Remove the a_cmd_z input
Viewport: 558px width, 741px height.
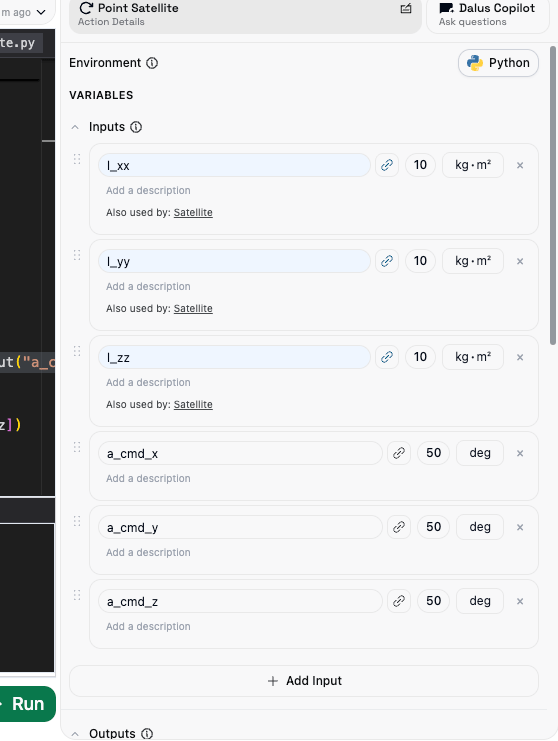coord(520,601)
